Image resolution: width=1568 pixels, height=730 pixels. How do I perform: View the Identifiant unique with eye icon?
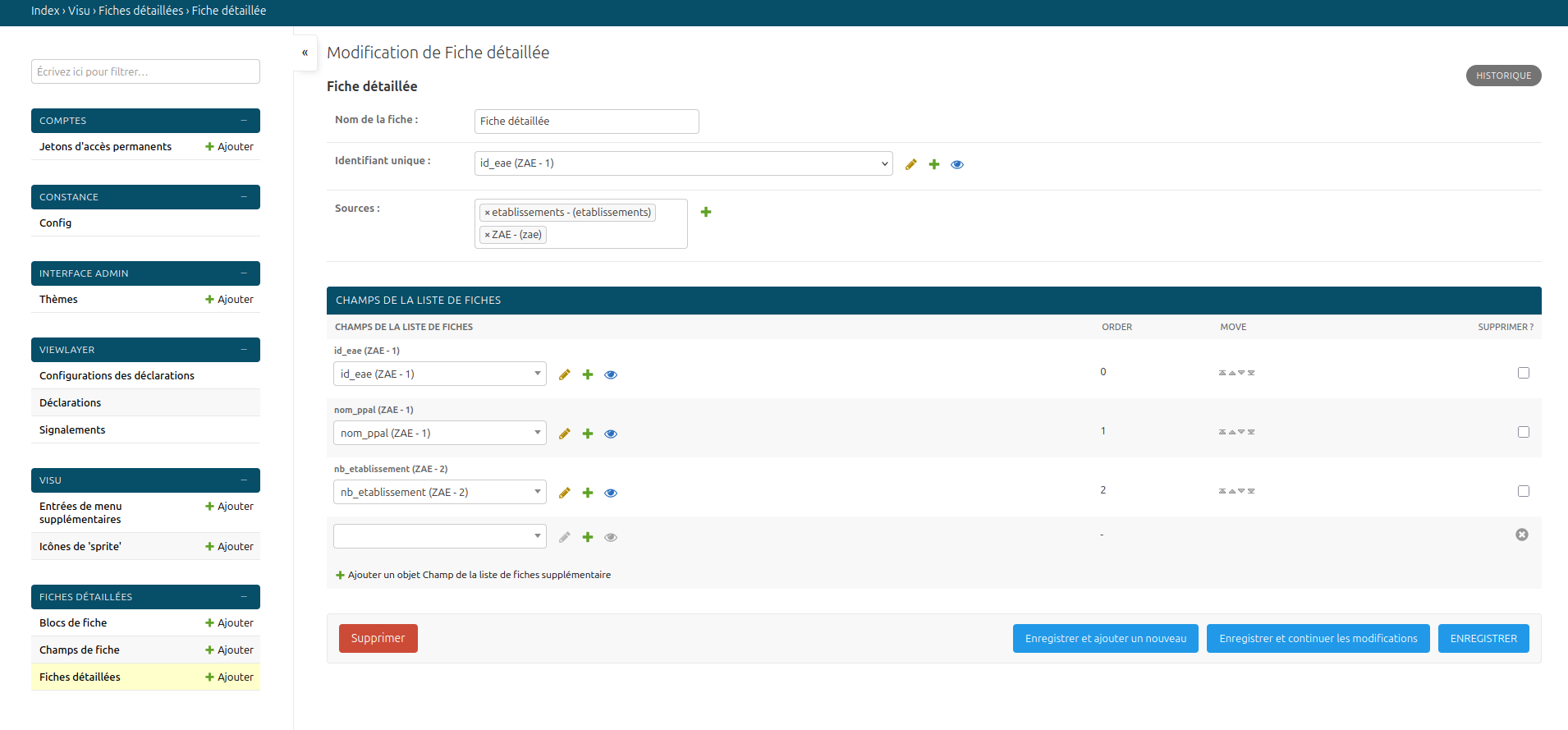pos(957,164)
